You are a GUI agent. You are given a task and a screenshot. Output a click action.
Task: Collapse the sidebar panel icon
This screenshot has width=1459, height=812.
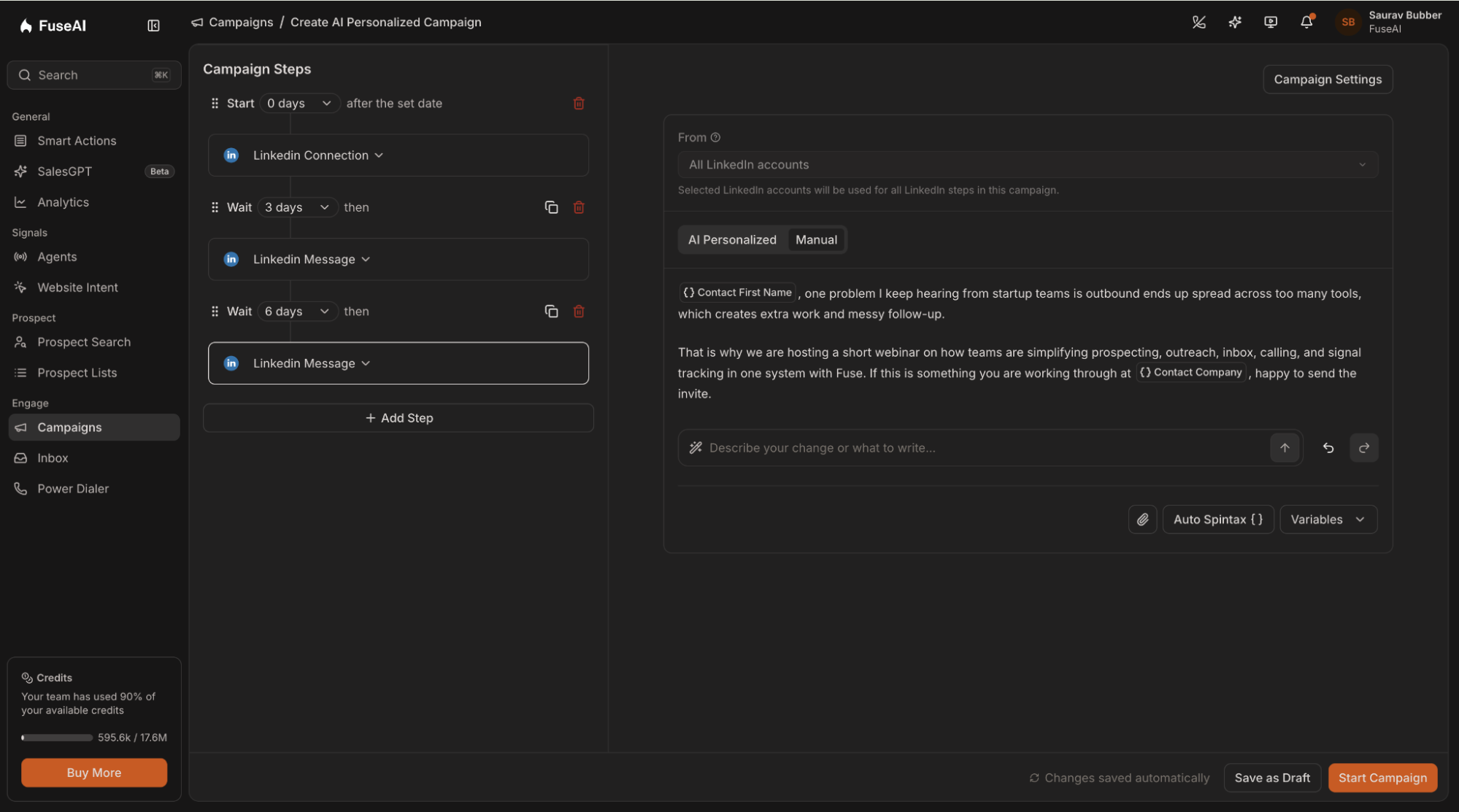click(x=153, y=26)
